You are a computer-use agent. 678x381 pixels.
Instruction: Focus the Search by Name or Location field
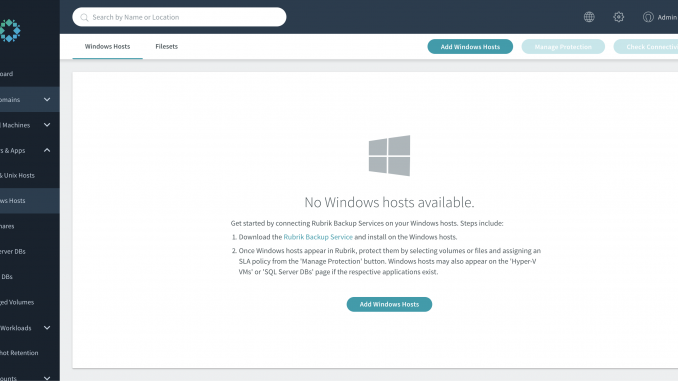coord(179,17)
